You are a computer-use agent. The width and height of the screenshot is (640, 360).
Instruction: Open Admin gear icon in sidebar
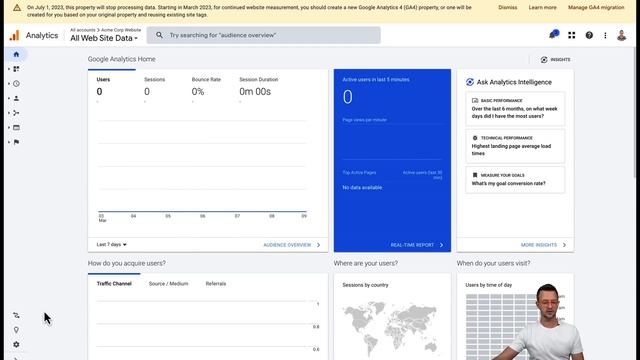click(x=16, y=344)
